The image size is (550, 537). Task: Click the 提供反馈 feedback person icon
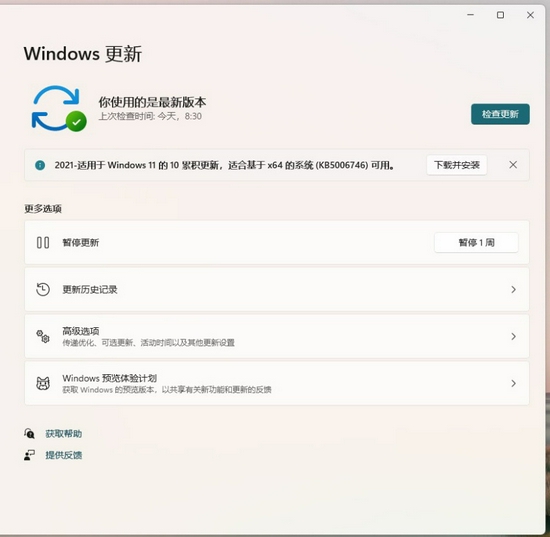coord(29,455)
